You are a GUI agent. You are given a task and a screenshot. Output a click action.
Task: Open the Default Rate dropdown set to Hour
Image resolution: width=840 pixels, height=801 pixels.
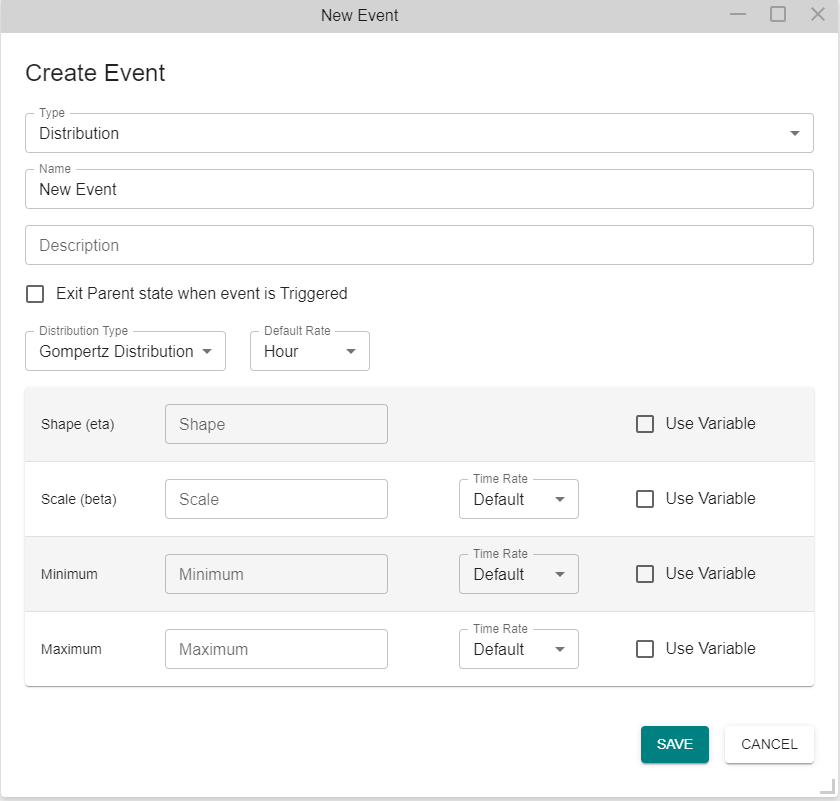point(310,351)
